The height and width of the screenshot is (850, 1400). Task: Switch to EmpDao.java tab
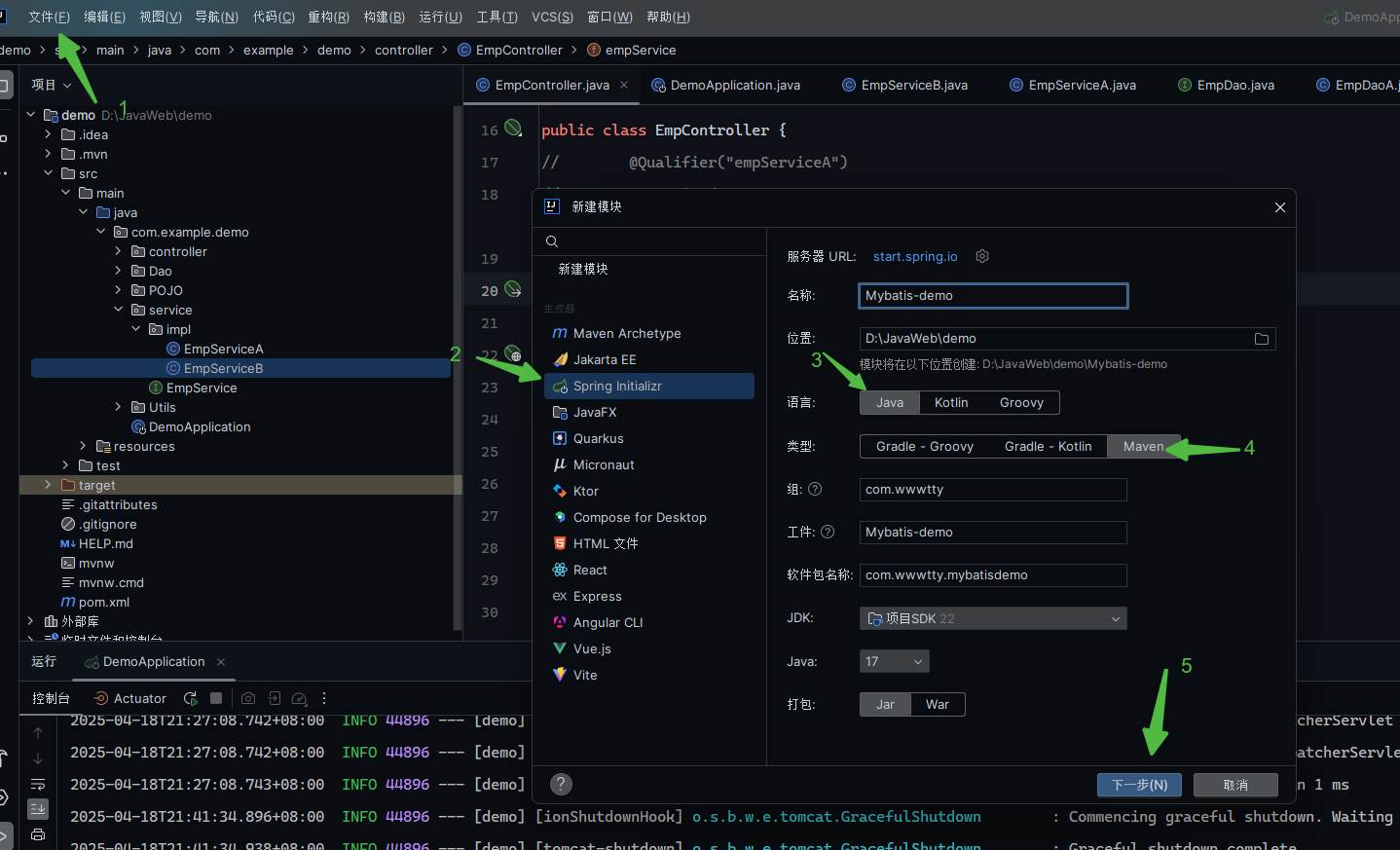point(1226,85)
